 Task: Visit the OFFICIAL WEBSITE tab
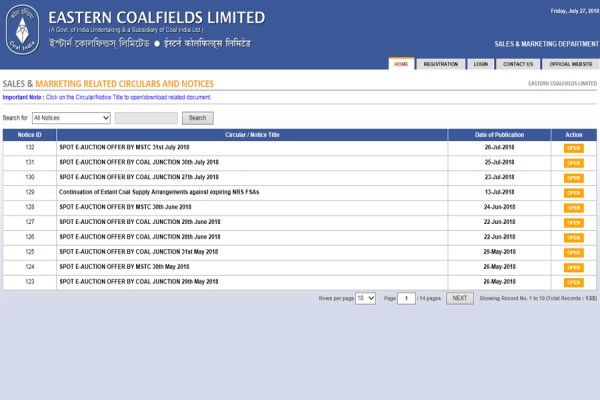tap(571, 64)
